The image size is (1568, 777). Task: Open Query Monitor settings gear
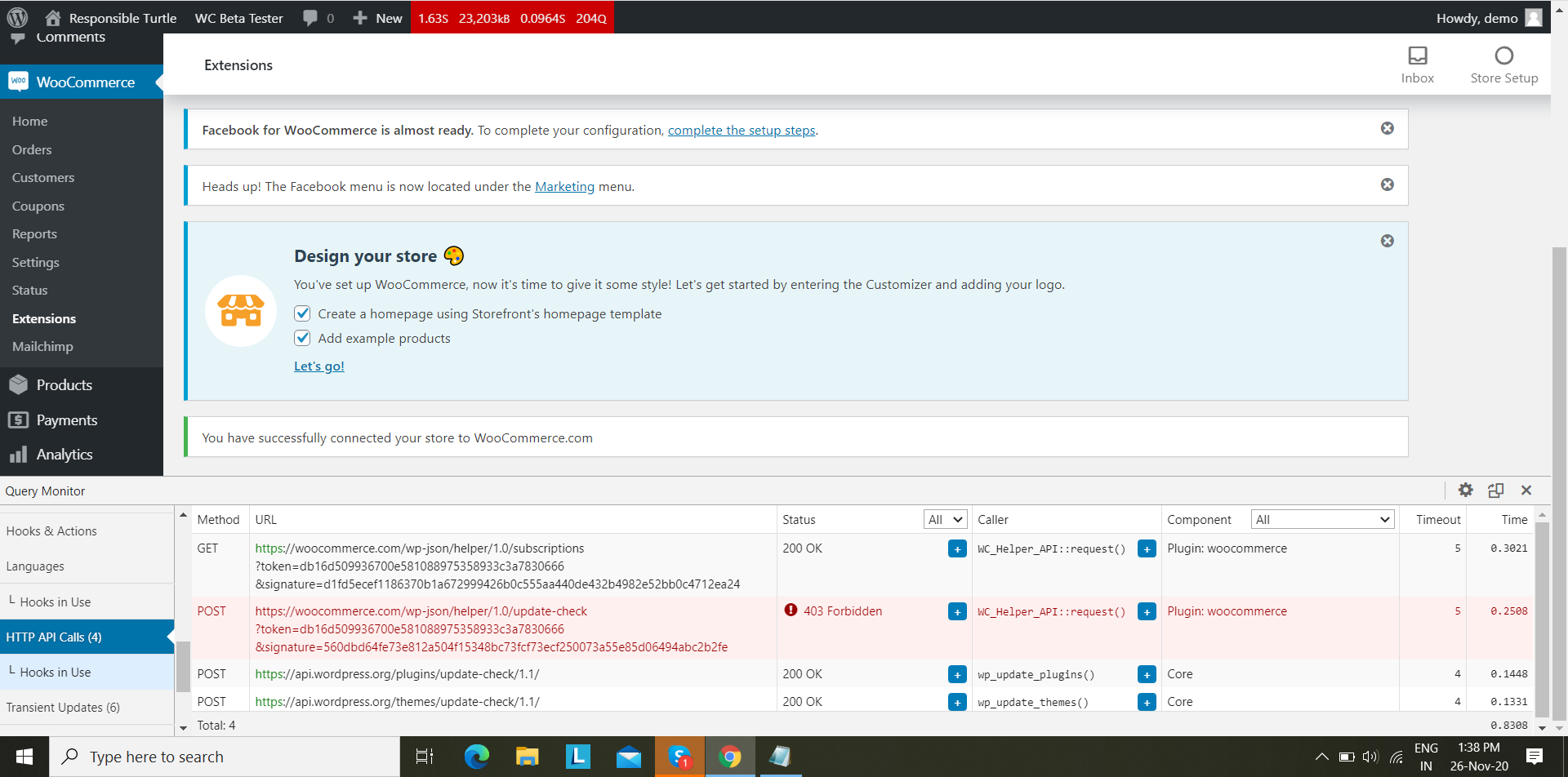tap(1466, 490)
